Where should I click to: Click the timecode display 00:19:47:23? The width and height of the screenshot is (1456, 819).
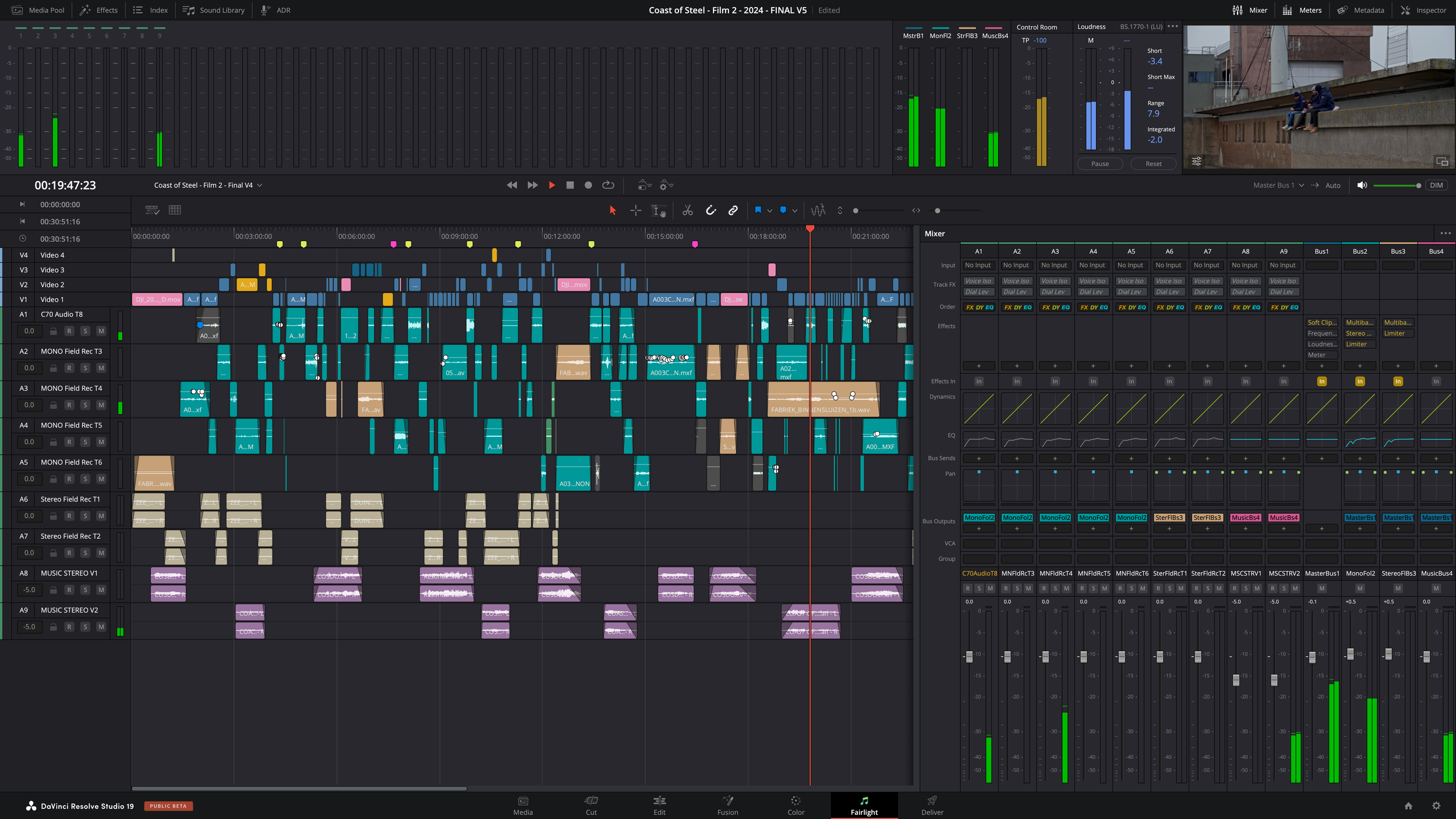tap(65, 185)
